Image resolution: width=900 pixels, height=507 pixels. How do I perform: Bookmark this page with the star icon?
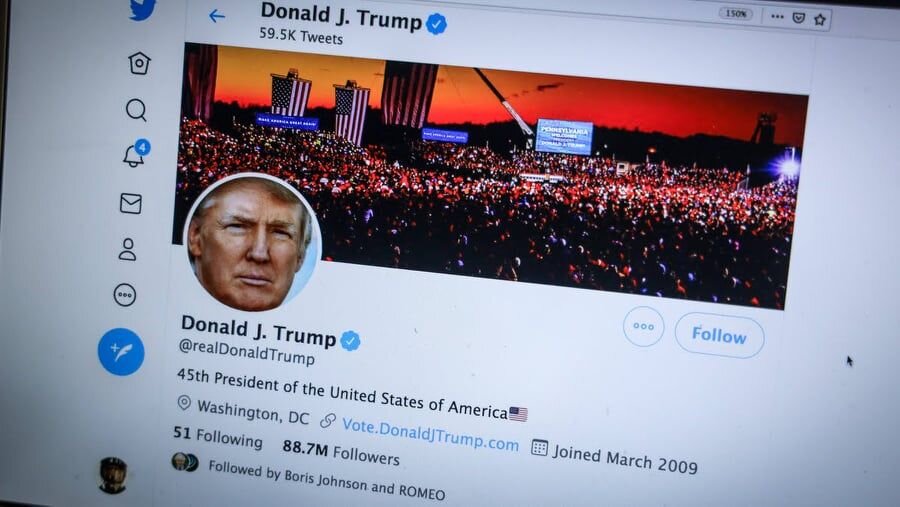pyautogui.click(x=820, y=20)
